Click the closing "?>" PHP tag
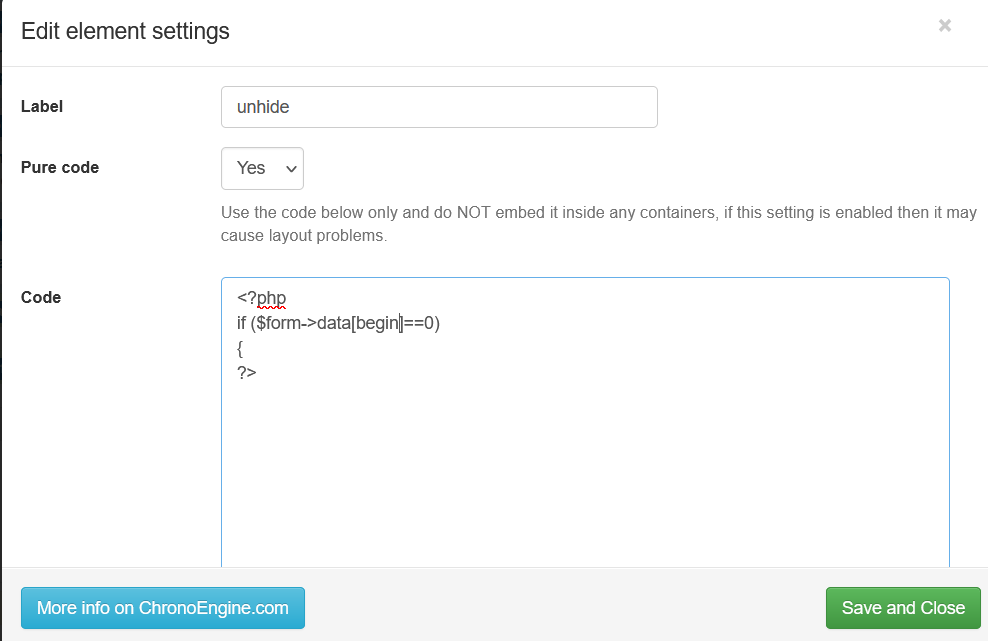This screenshot has height=641, width=988. (246, 373)
